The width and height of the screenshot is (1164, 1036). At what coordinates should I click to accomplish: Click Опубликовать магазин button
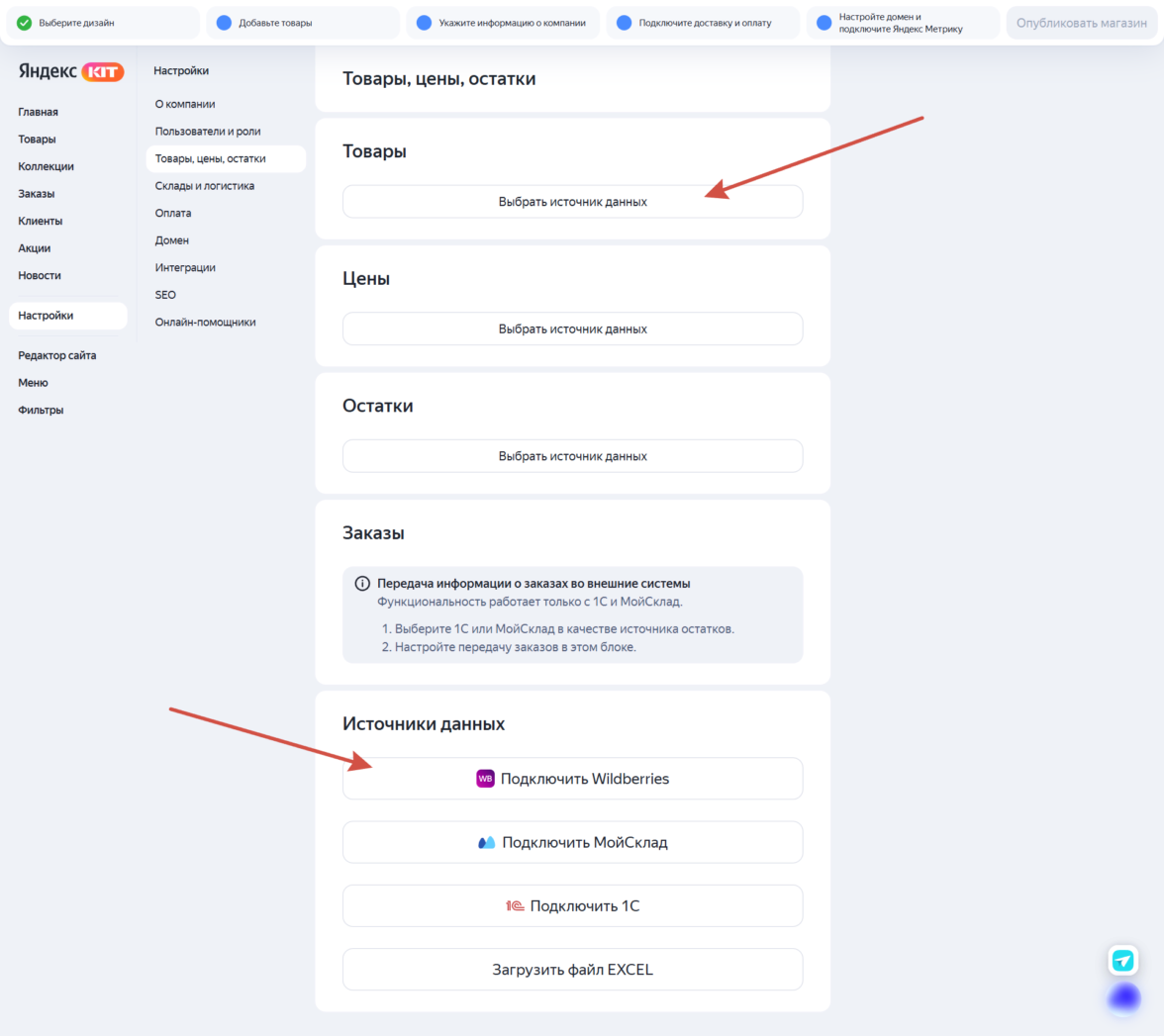point(1081,23)
